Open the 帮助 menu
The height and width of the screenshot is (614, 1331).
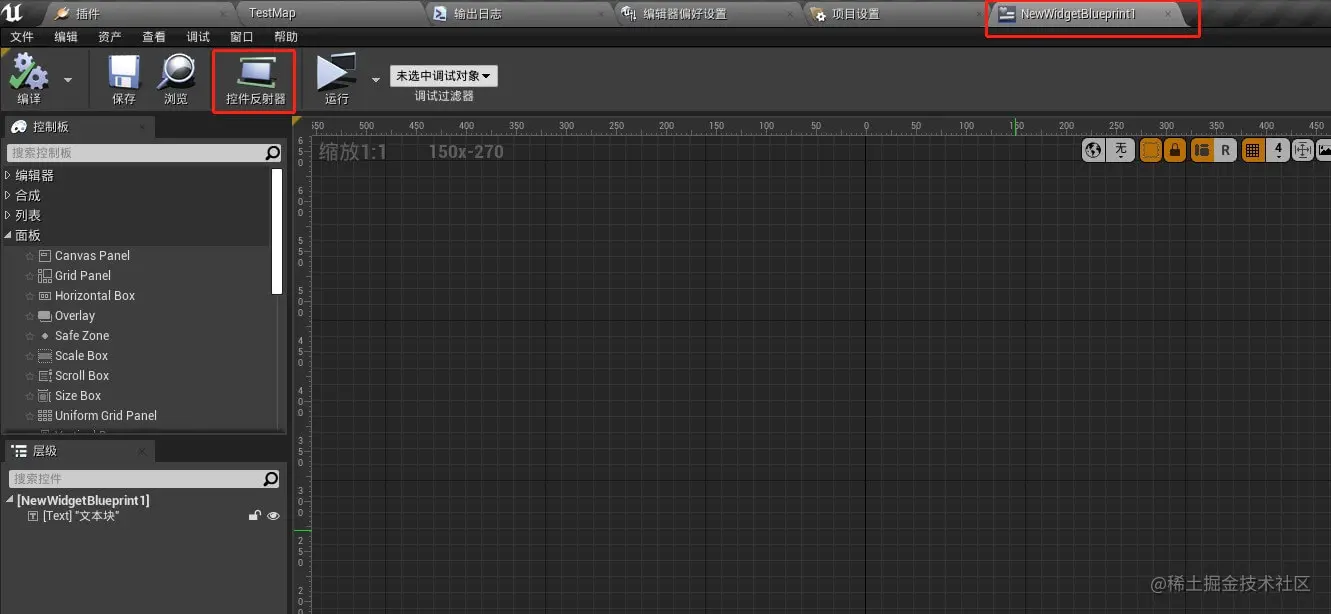pos(286,37)
